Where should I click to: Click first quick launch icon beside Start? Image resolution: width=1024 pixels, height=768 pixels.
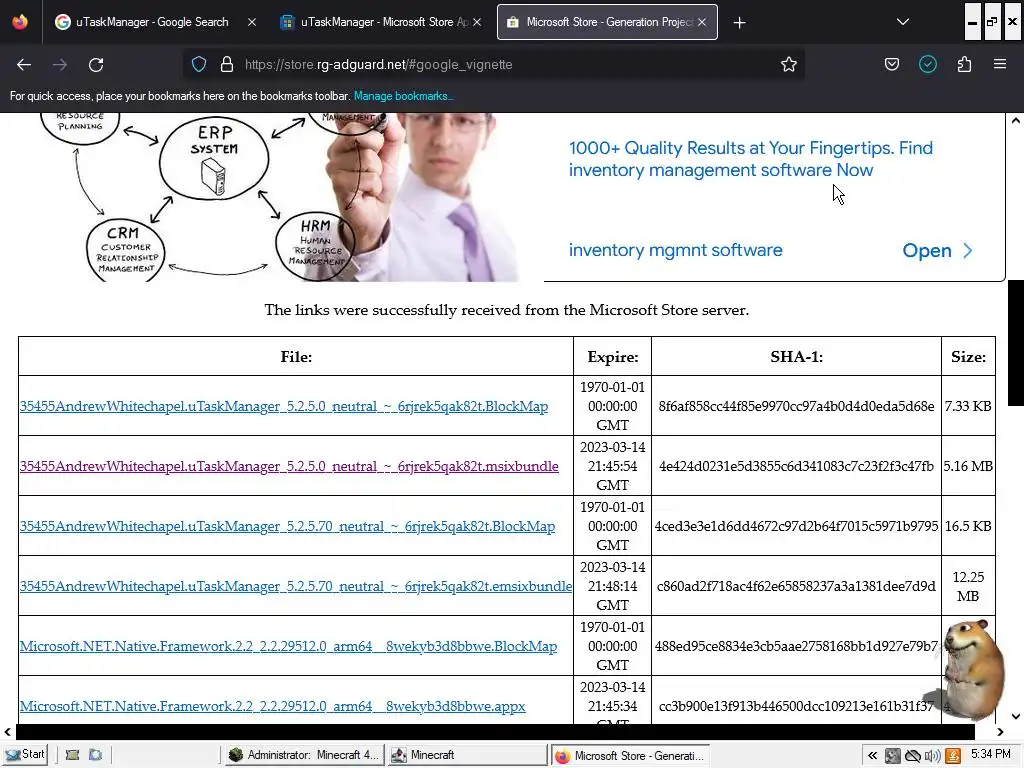pyautogui.click(x=72, y=755)
